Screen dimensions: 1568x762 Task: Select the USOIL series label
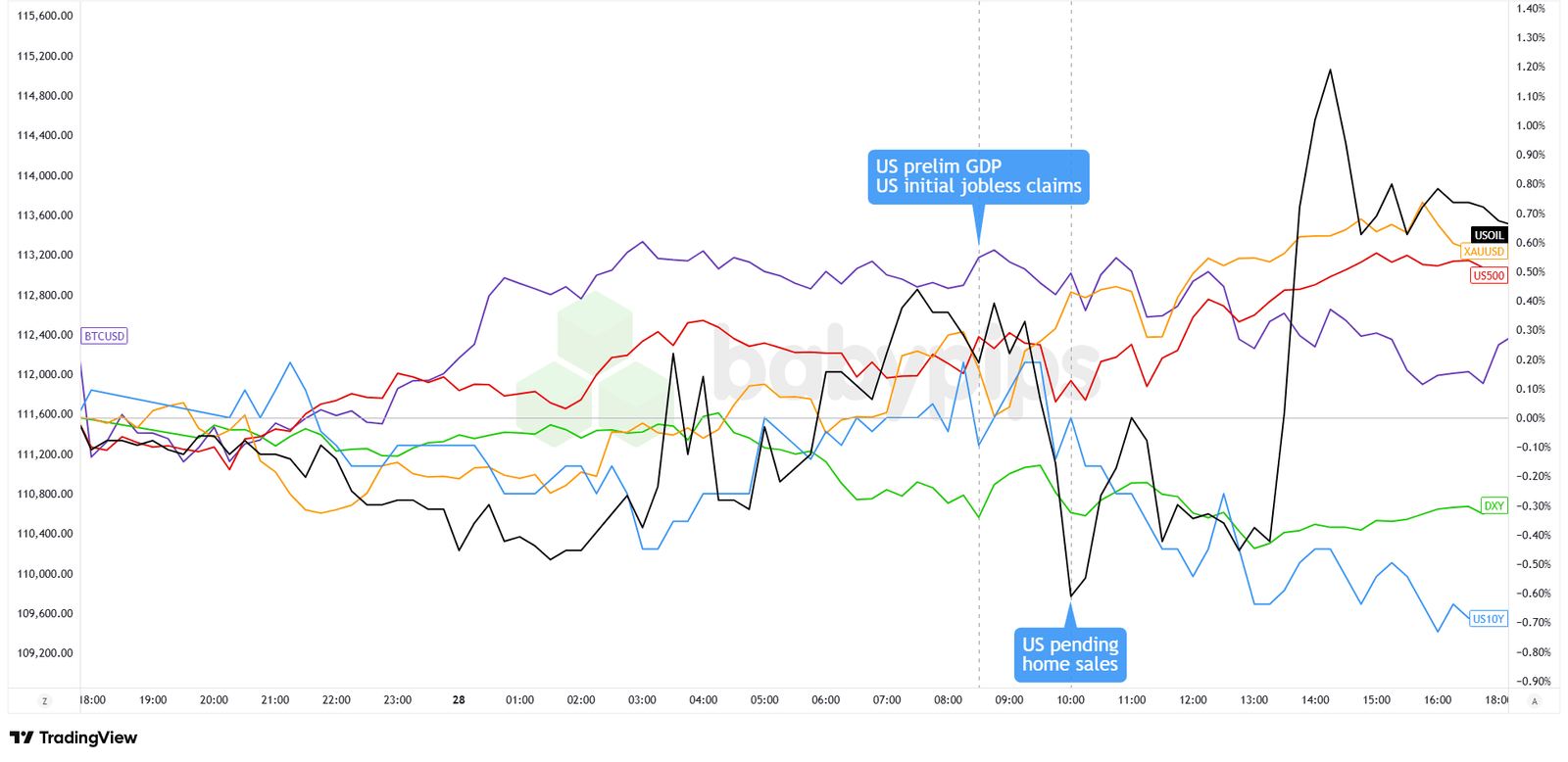[x=1489, y=235]
